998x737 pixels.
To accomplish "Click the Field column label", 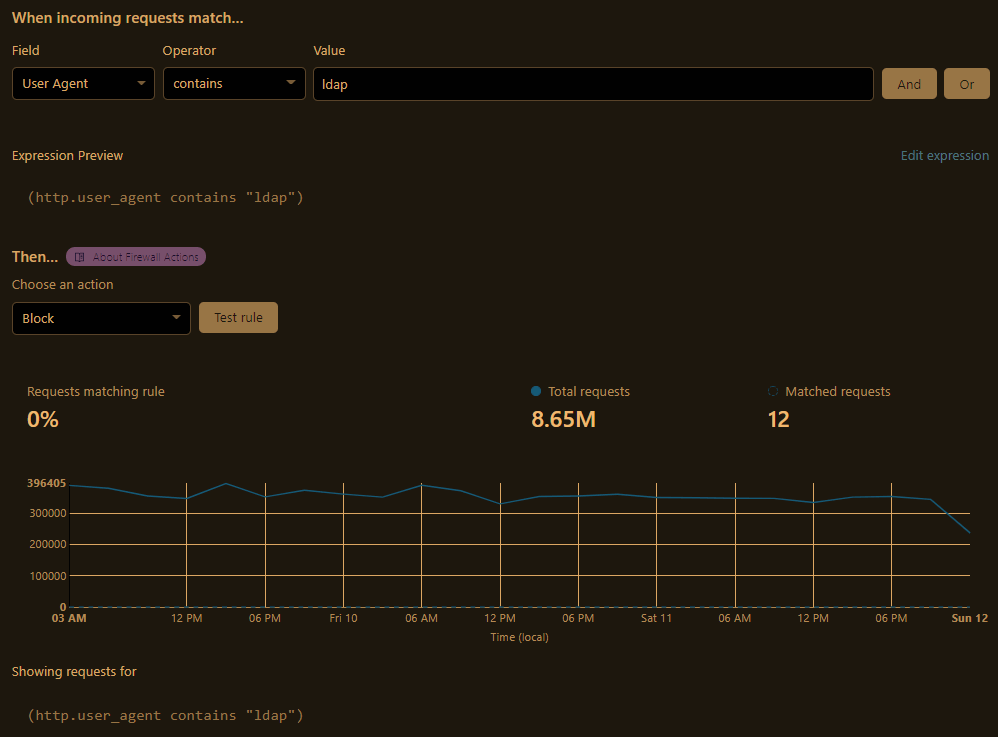I will click(25, 50).
